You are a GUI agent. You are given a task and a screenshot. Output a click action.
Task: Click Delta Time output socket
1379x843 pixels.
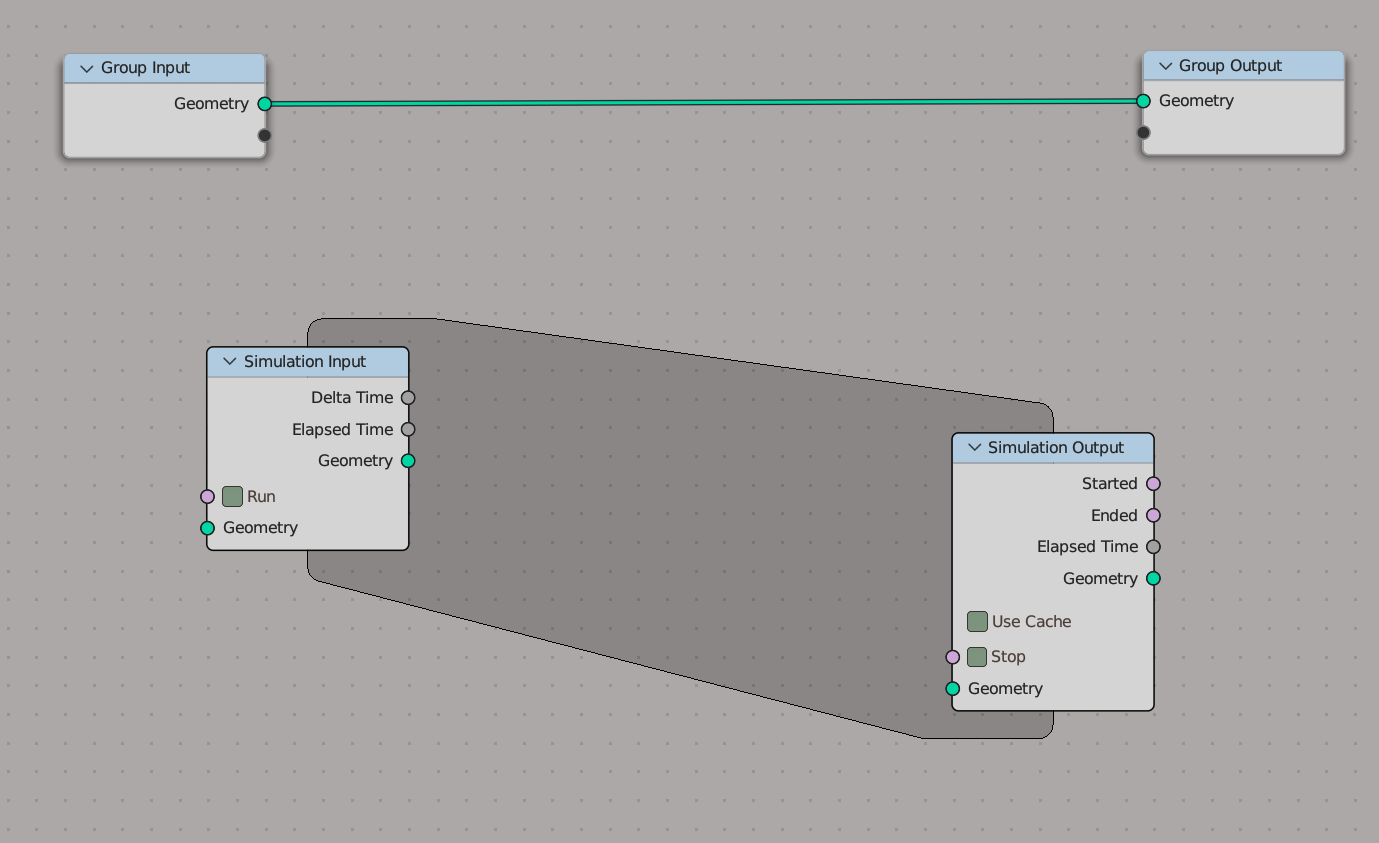408,398
